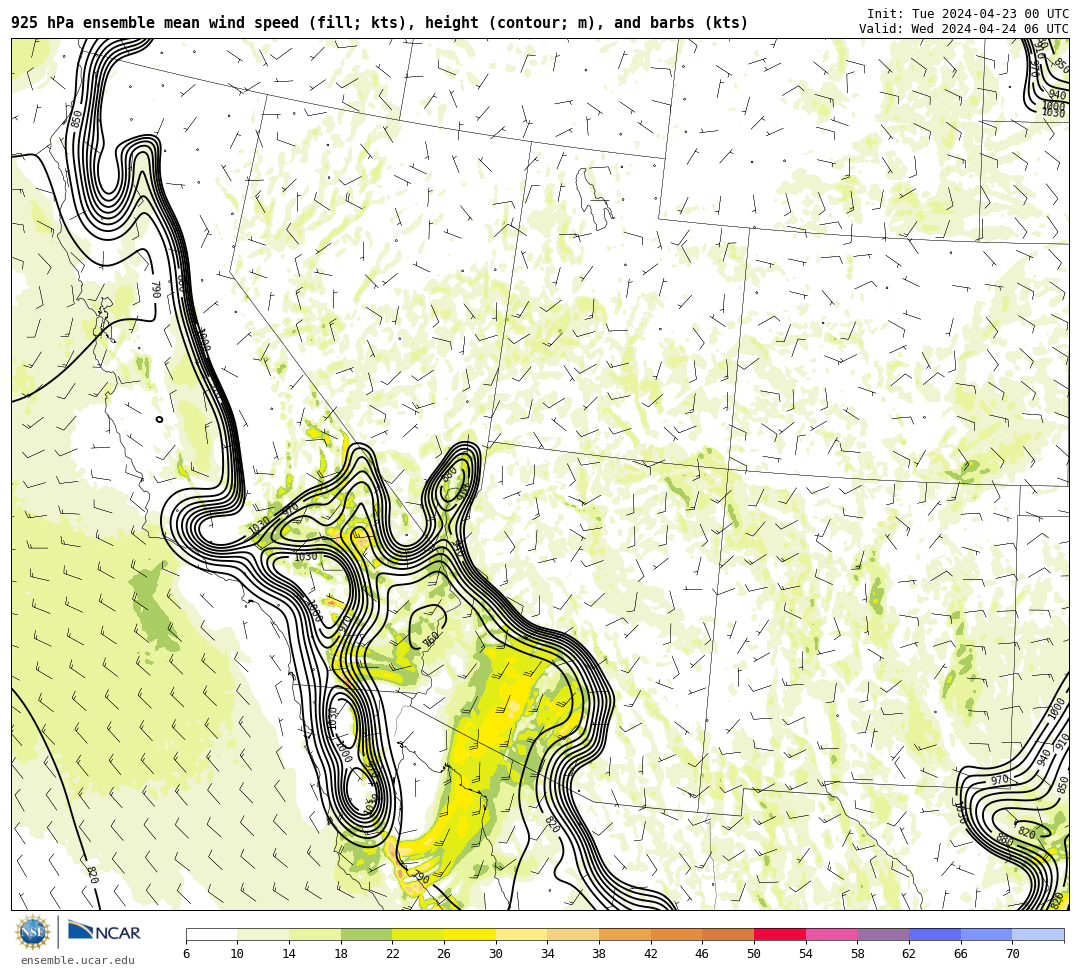
Task: Click the pale yellow 30-34 kts colorbar segment
Action: coord(521,934)
